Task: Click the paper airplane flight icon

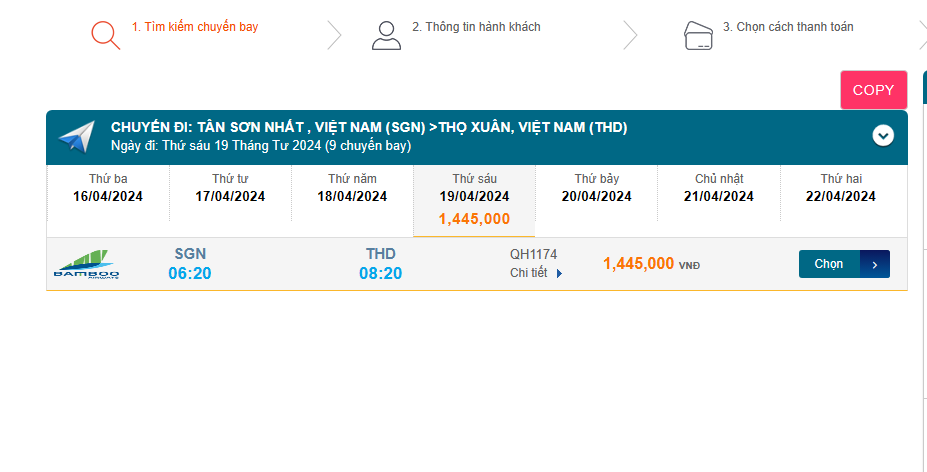Action: point(76,137)
